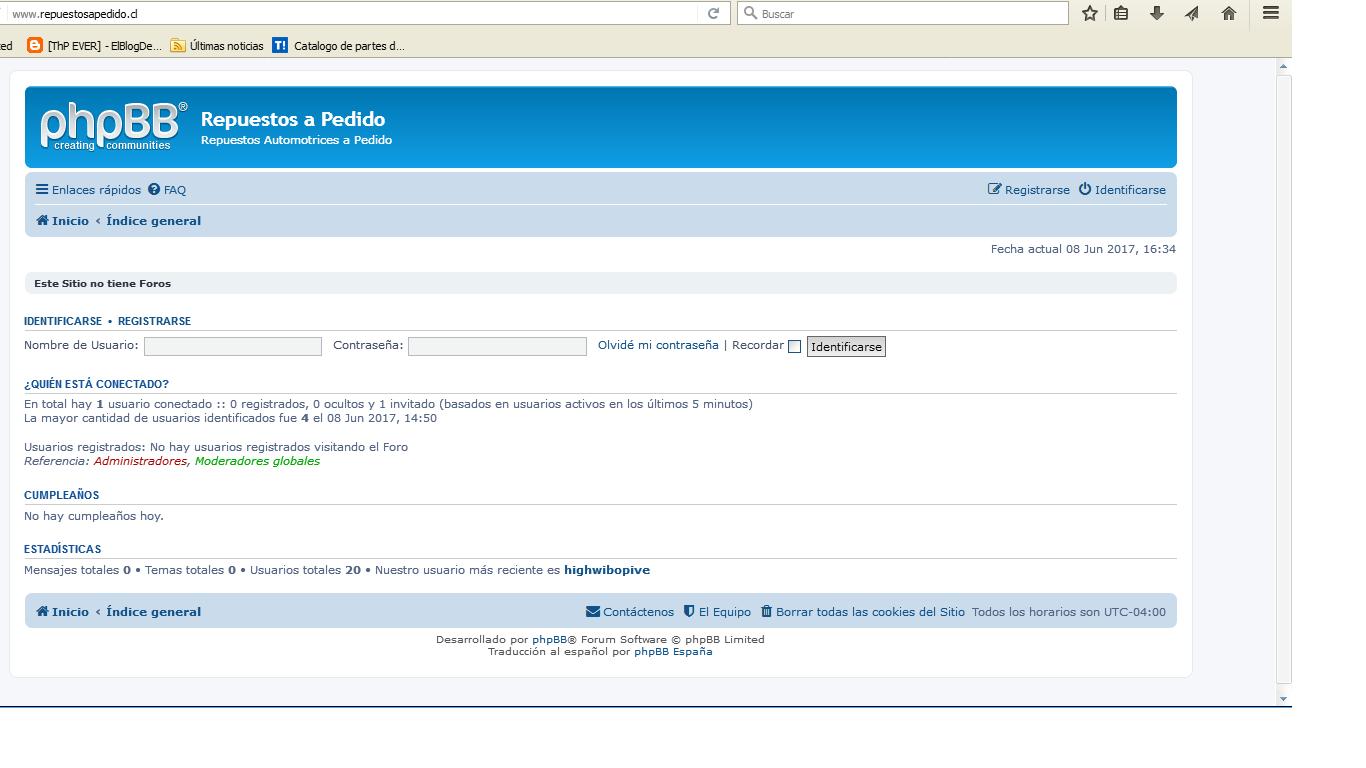The width and height of the screenshot is (1366, 768).
Task: Go to the browser home page icon
Action: pos(1229,13)
